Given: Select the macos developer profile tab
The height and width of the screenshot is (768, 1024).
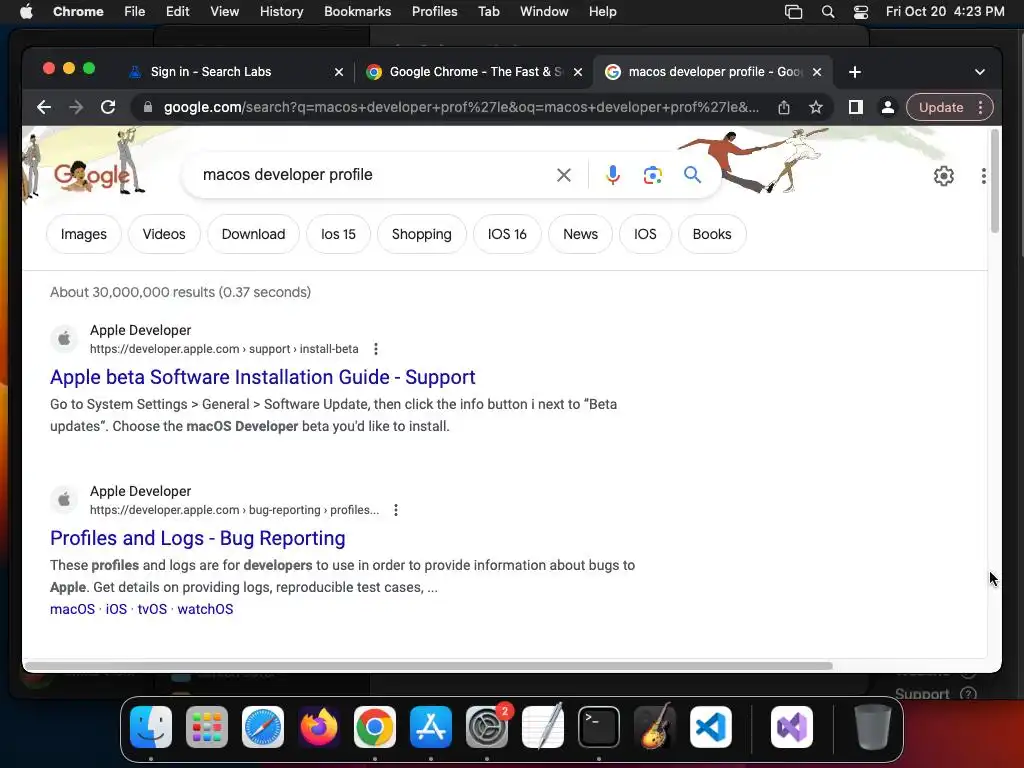Looking at the screenshot, I should pyautogui.click(x=712, y=72).
